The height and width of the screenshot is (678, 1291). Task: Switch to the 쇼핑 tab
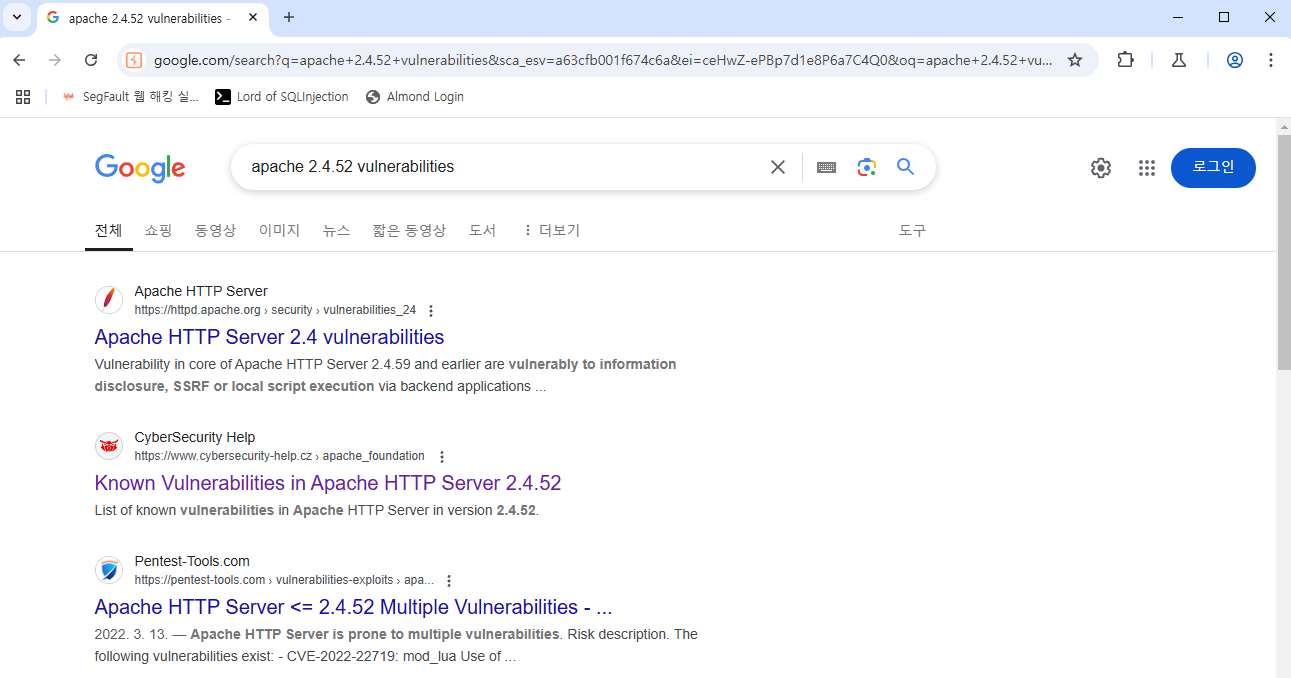click(158, 230)
